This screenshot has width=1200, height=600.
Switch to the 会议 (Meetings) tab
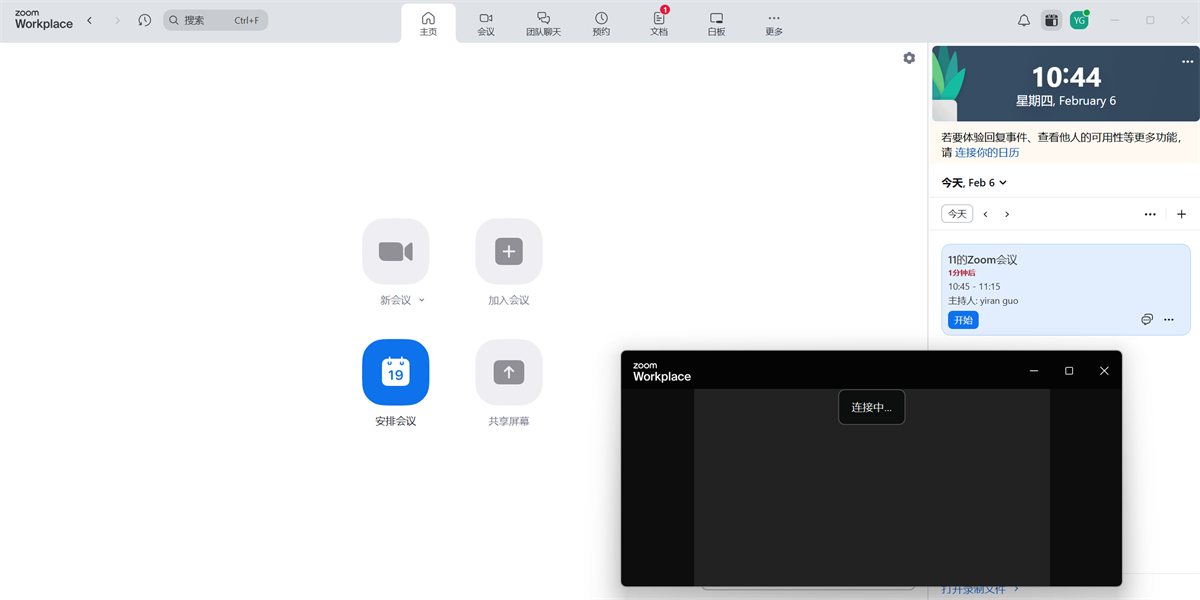point(486,22)
